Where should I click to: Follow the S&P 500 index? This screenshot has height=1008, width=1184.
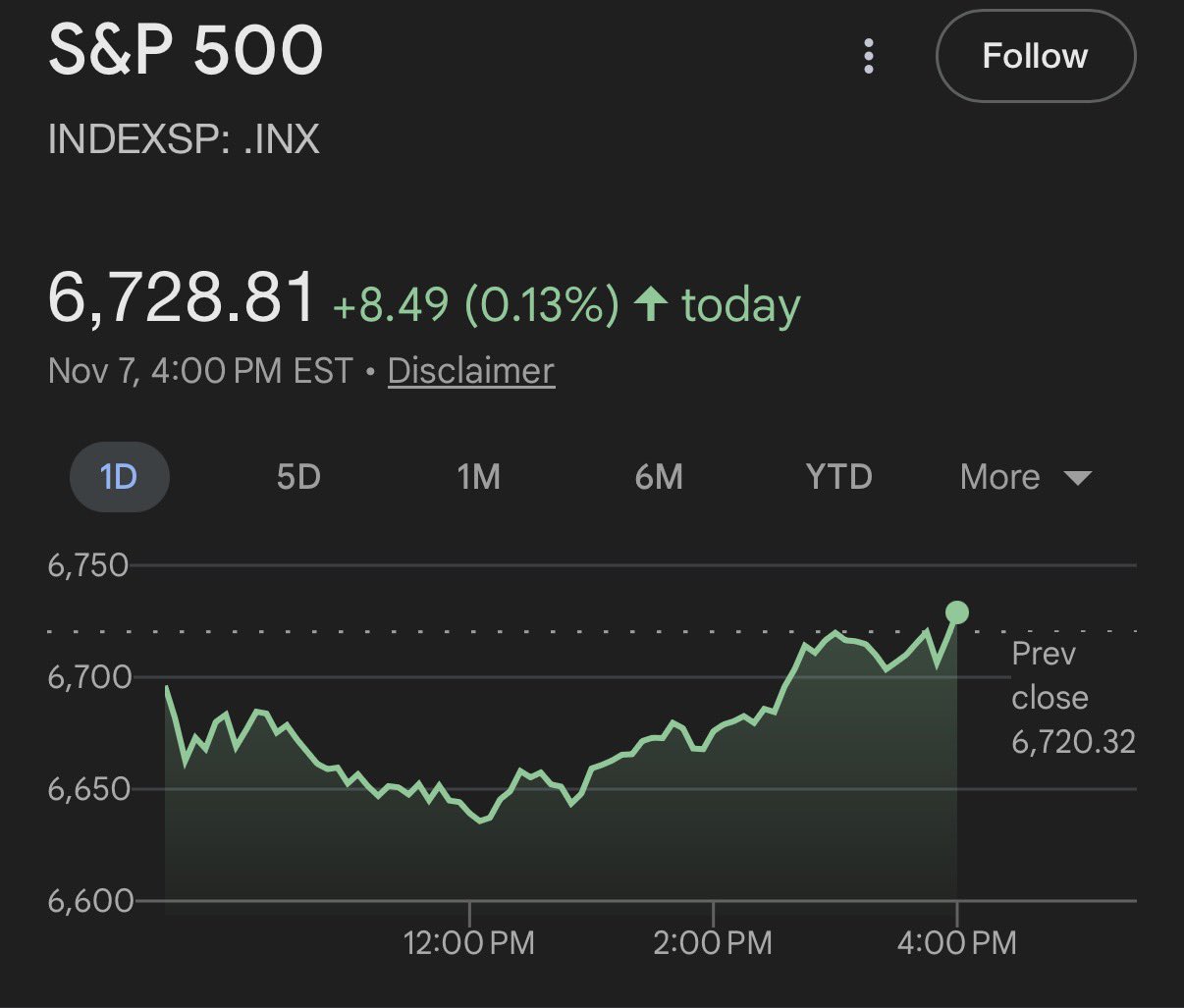(x=1035, y=57)
